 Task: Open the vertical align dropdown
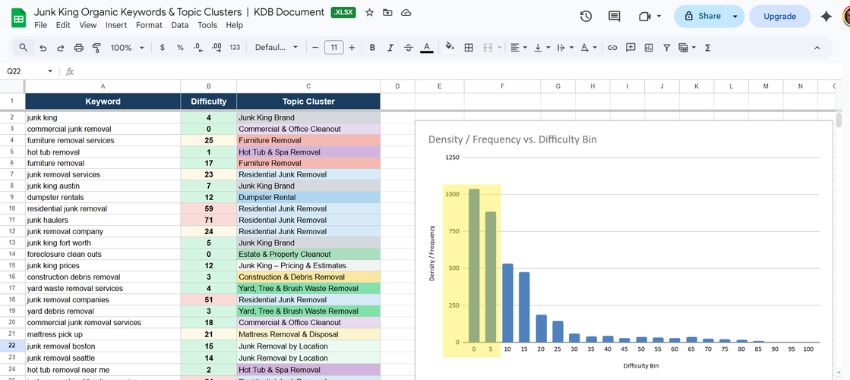tap(542, 48)
